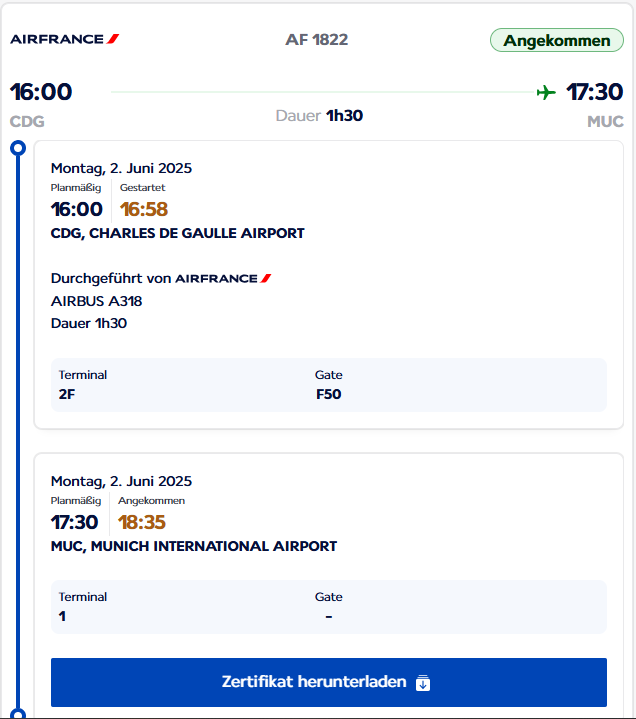Click the departure timeline circle marker
The image size is (636, 719).
18,148
